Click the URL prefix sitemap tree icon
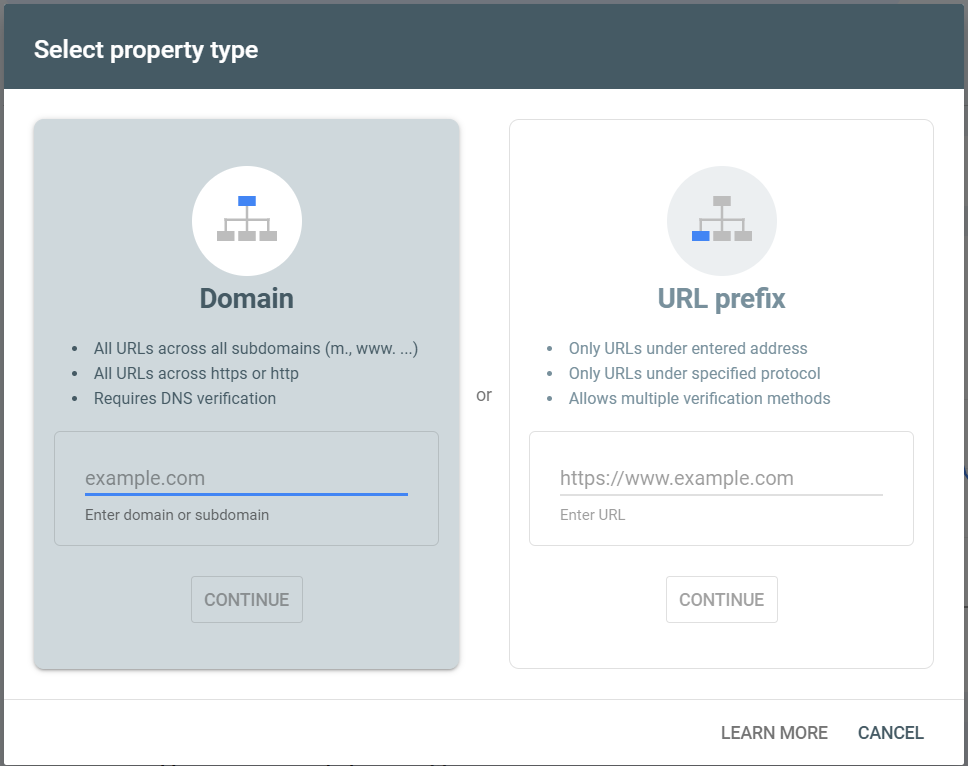This screenshot has height=766, width=968. point(722,221)
